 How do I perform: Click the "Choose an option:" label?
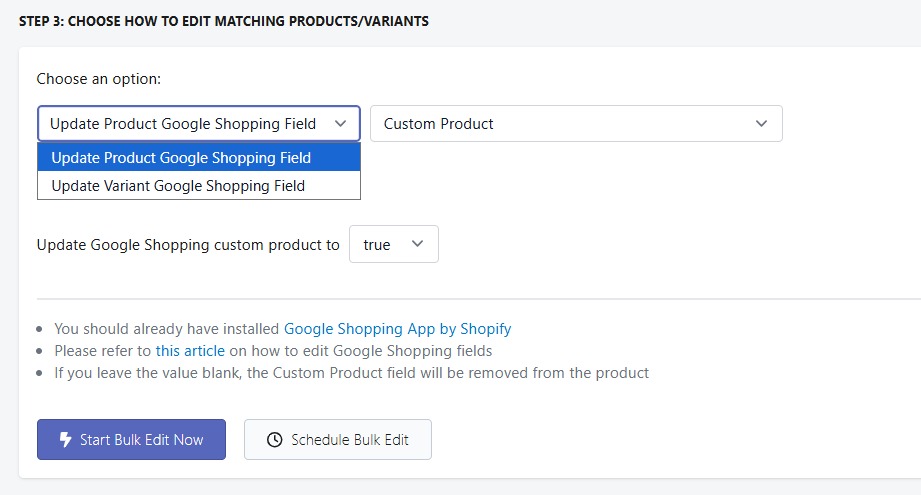(x=98, y=78)
